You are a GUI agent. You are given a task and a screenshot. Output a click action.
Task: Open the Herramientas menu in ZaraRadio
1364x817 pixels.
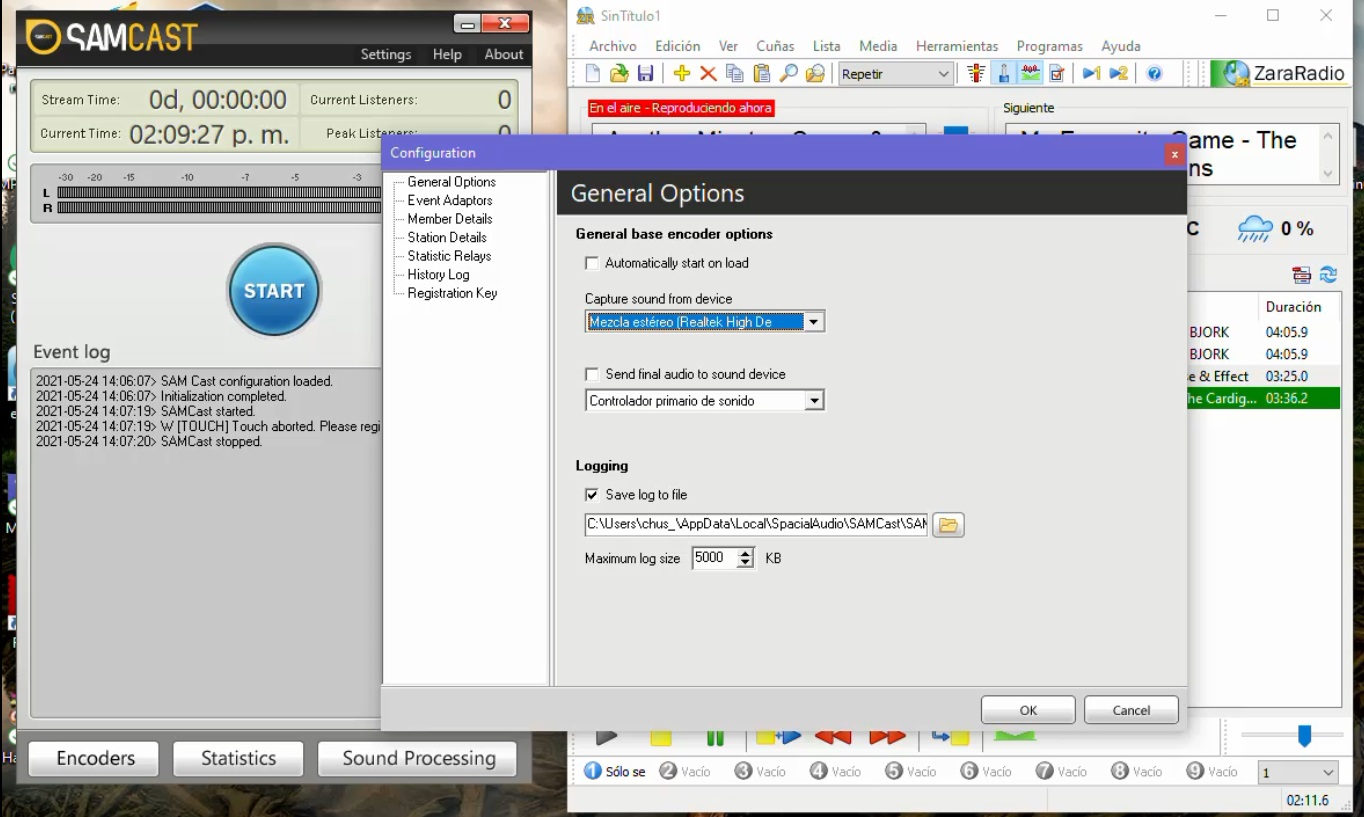tap(957, 46)
